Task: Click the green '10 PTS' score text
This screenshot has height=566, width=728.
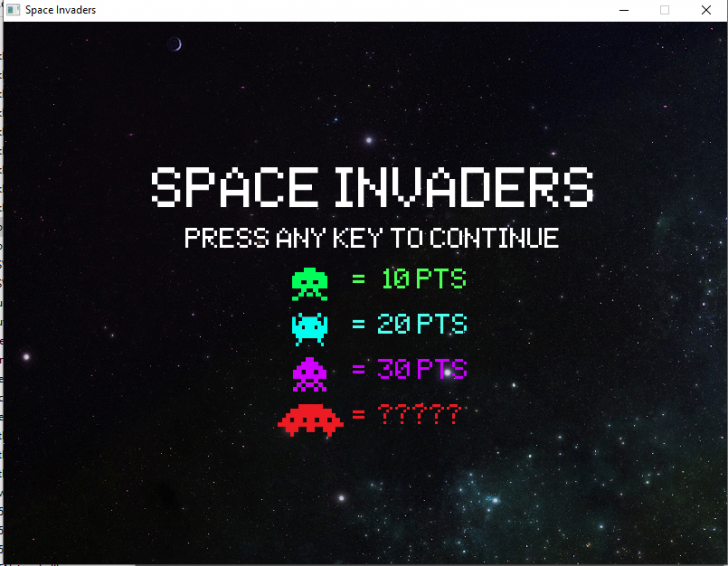Action: pyautogui.click(x=423, y=279)
